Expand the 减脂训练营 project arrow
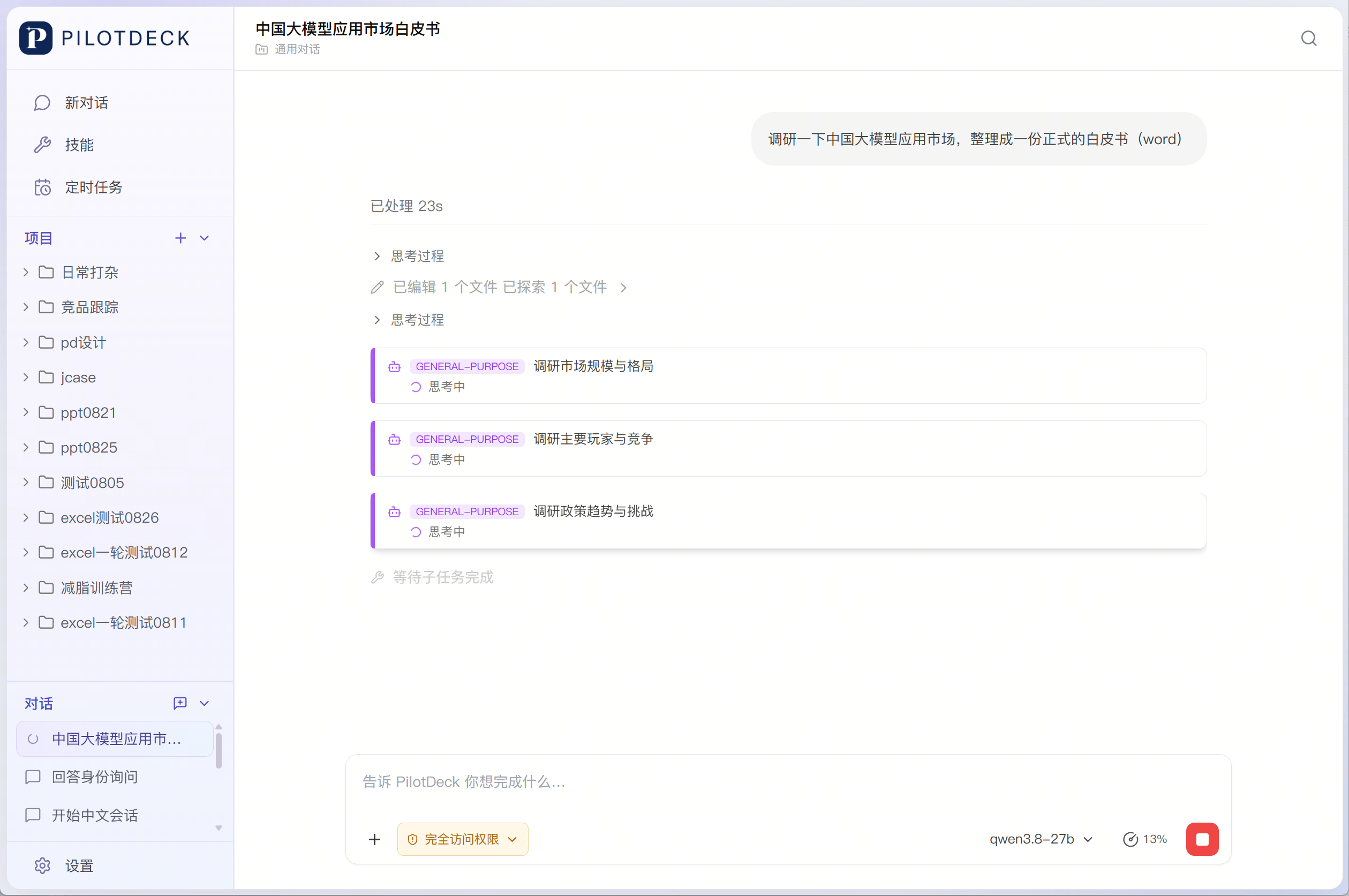Screen dimensions: 1349x896 coord(26,588)
